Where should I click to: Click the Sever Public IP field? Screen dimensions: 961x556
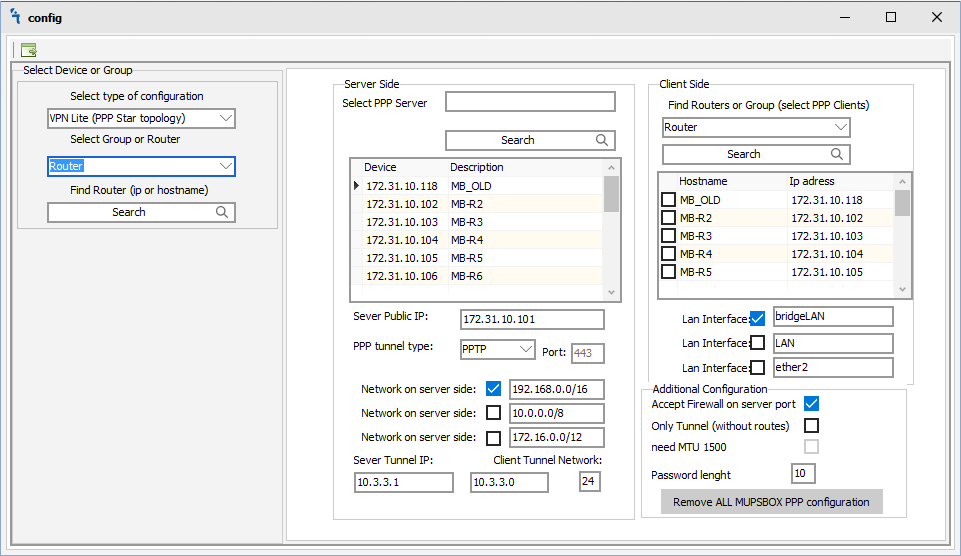532,319
